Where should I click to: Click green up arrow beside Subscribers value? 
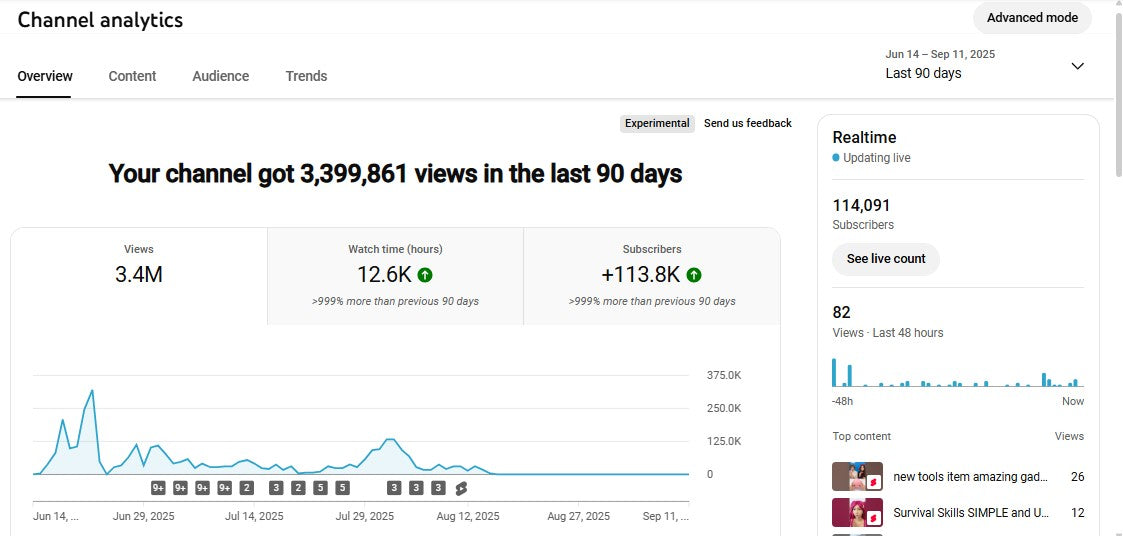[694, 275]
